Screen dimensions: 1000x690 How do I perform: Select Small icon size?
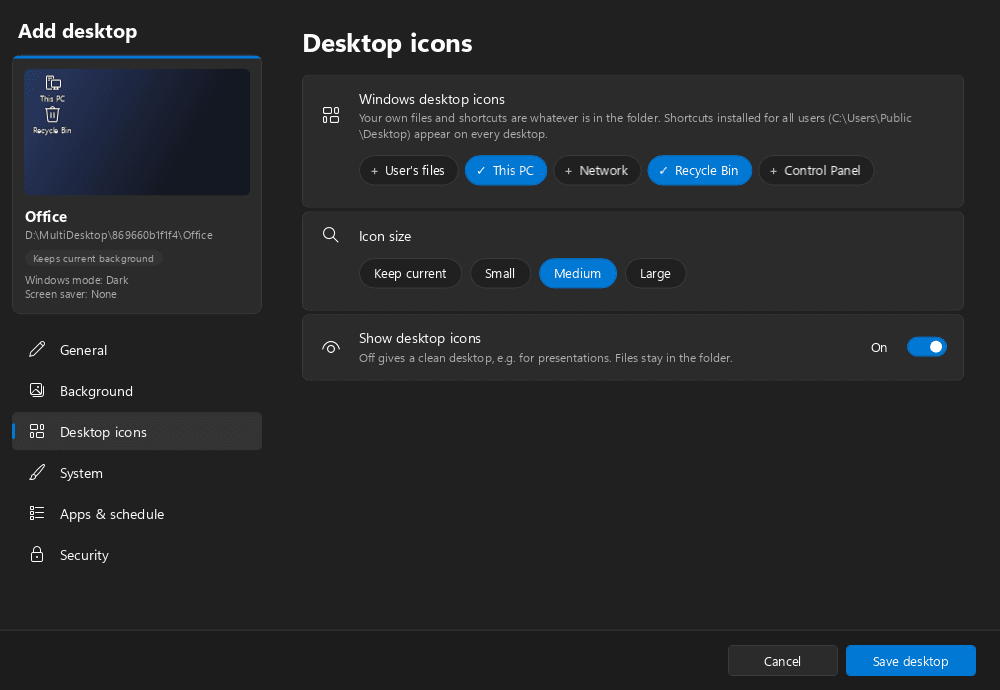pos(500,274)
